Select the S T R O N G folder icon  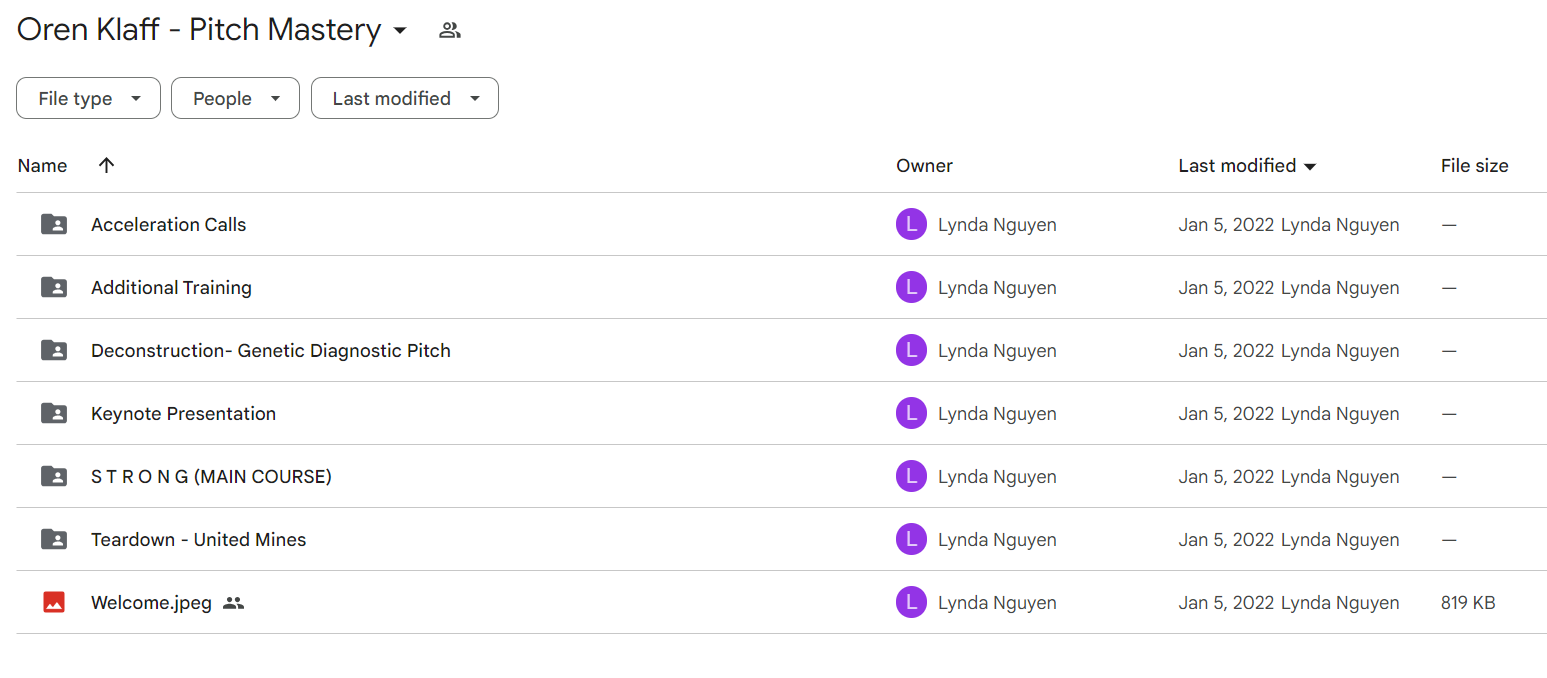pyautogui.click(x=54, y=476)
